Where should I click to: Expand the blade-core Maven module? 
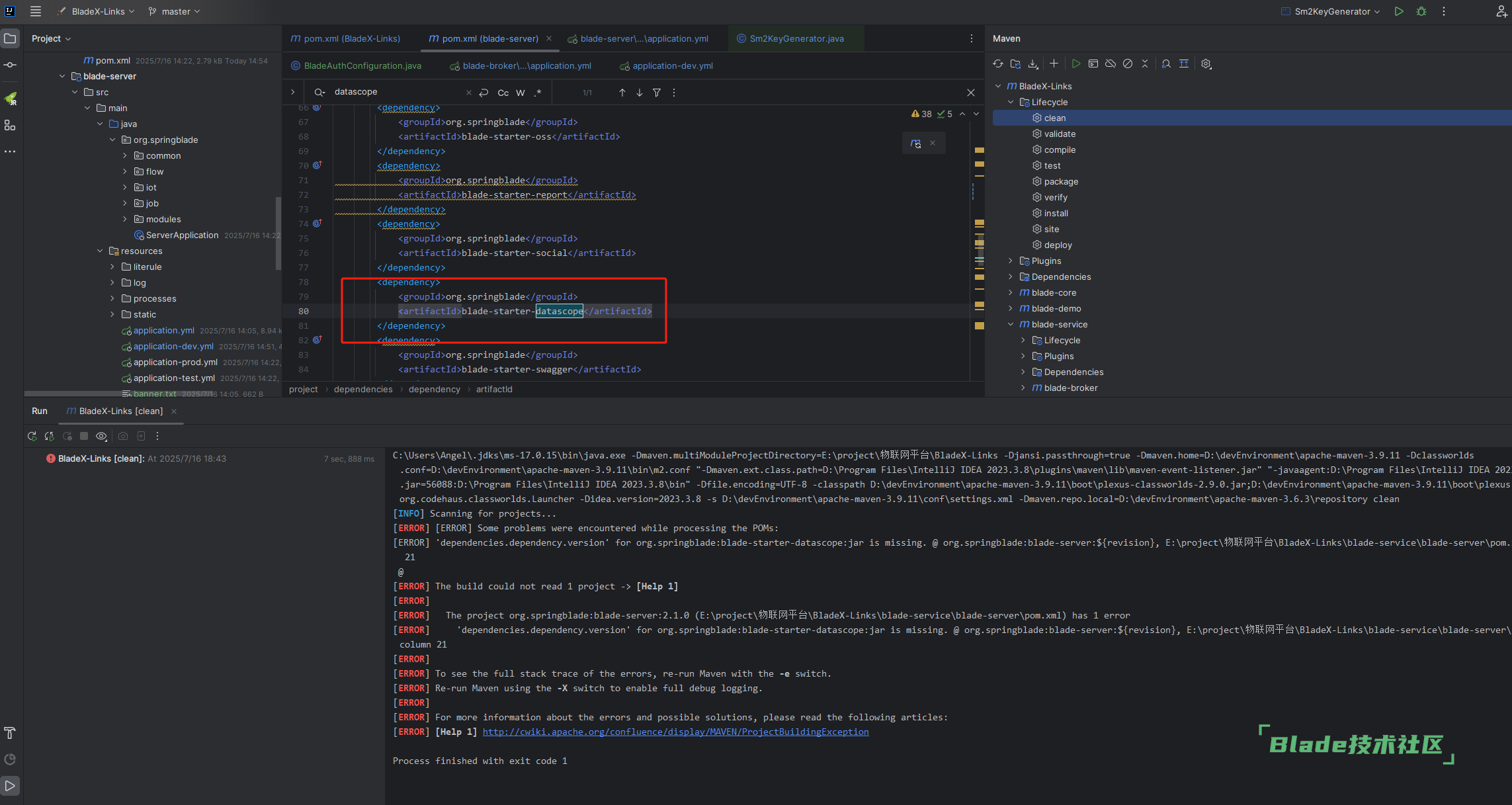click(1011, 292)
